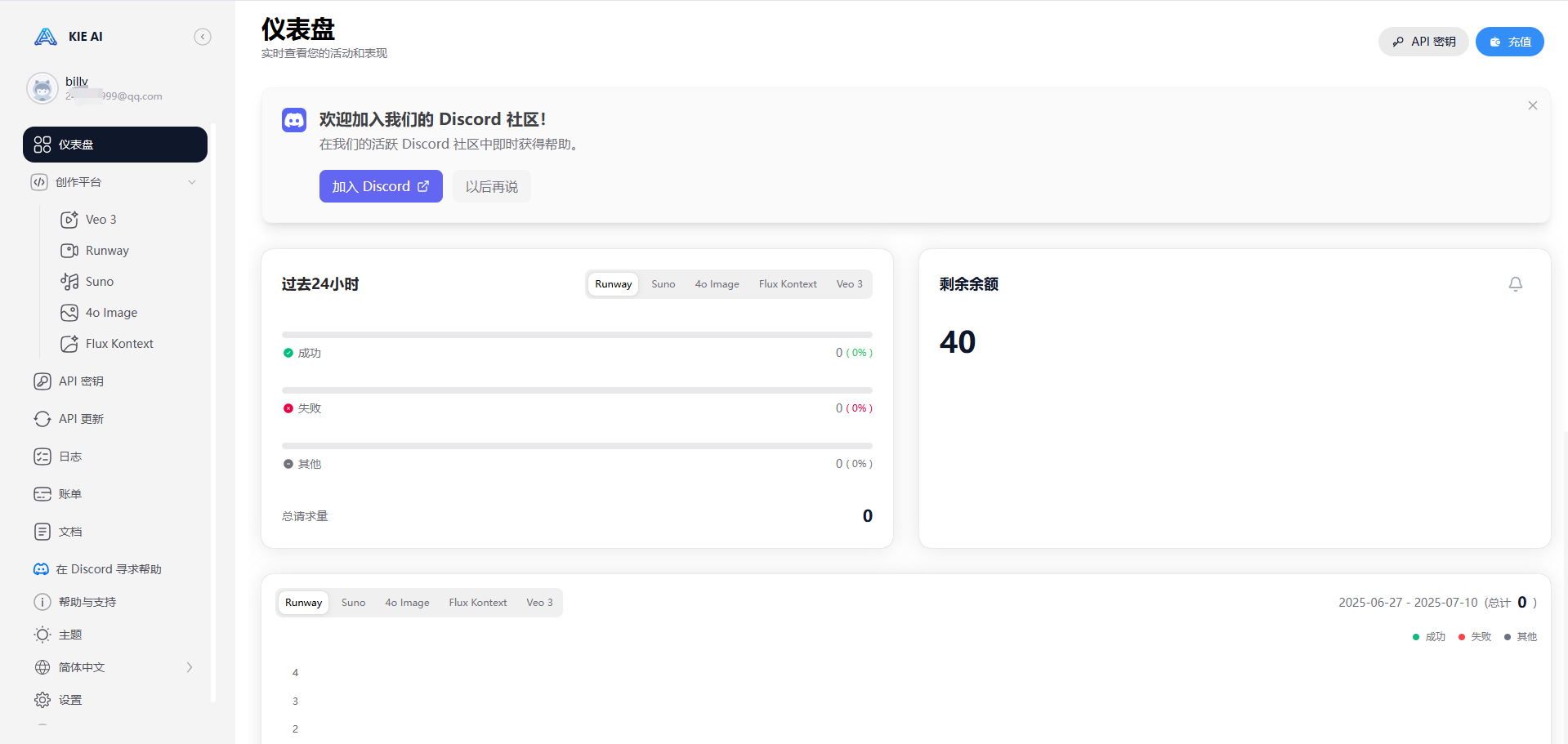Screen dimensions: 1568x744
Task: Click the notification bell icon in balance card
Action: coord(1515,284)
